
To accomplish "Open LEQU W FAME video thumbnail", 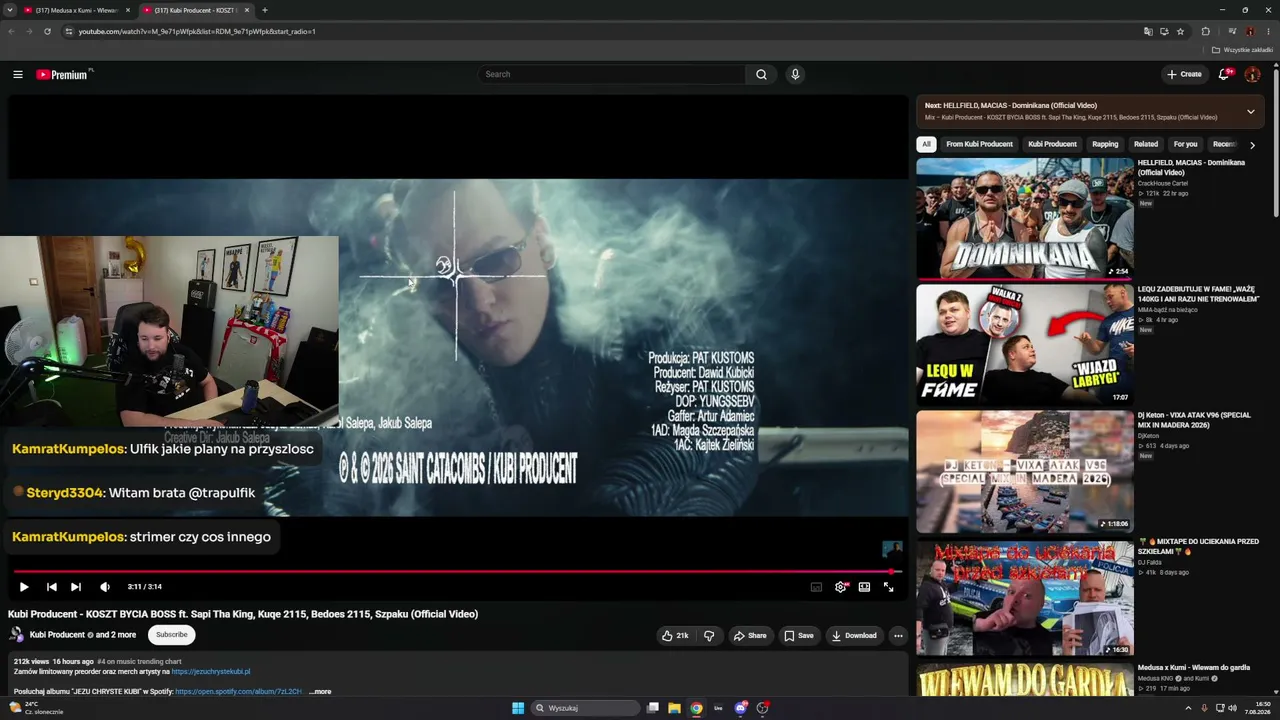I will [x=1025, y=345].
